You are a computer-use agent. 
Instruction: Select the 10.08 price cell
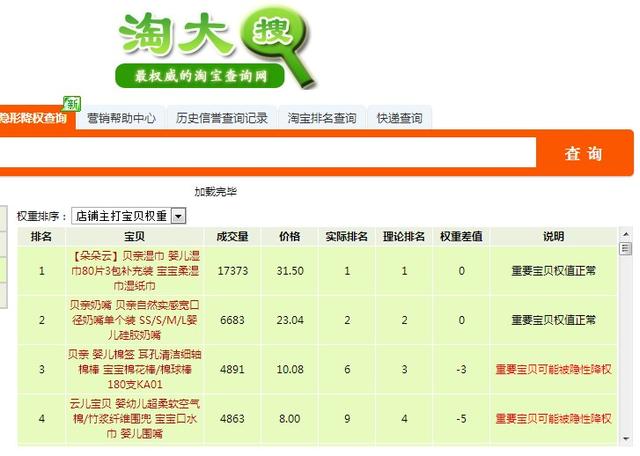coord(290,369)
